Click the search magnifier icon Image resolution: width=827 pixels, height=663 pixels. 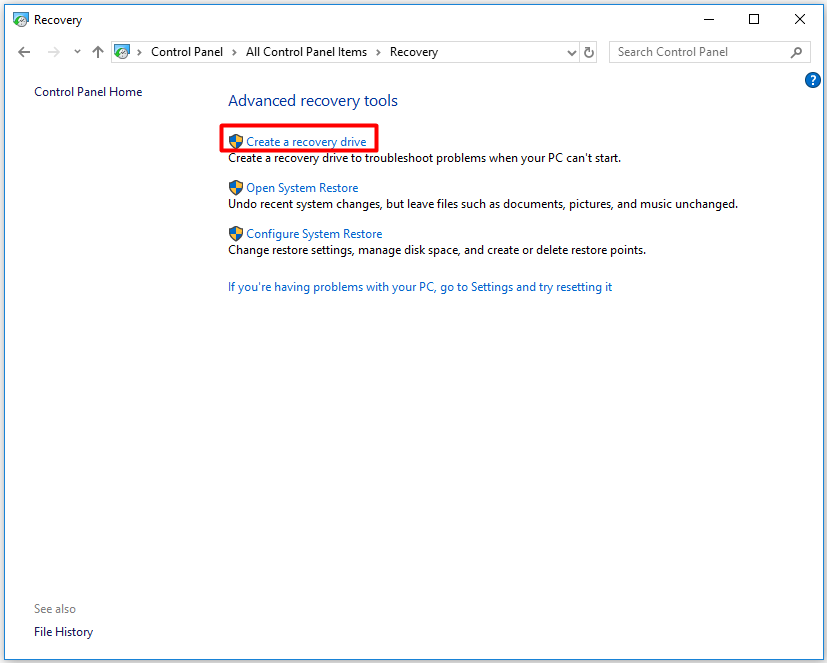click(796, 52)
